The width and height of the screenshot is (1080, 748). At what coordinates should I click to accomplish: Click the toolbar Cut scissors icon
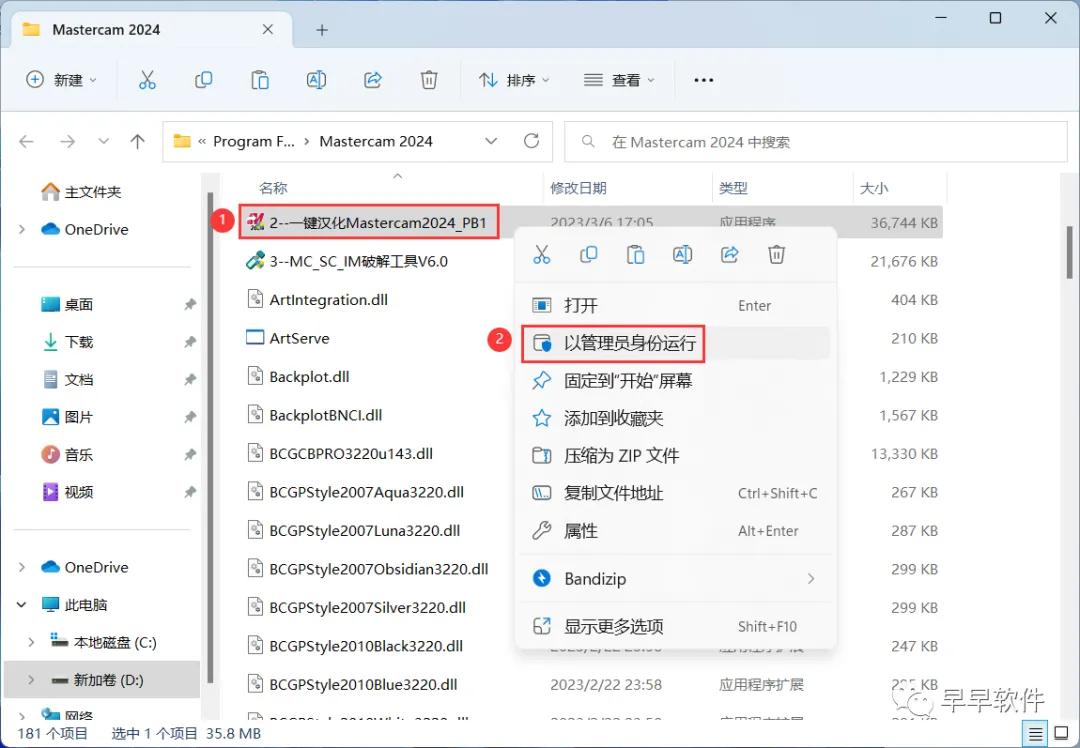147,80
